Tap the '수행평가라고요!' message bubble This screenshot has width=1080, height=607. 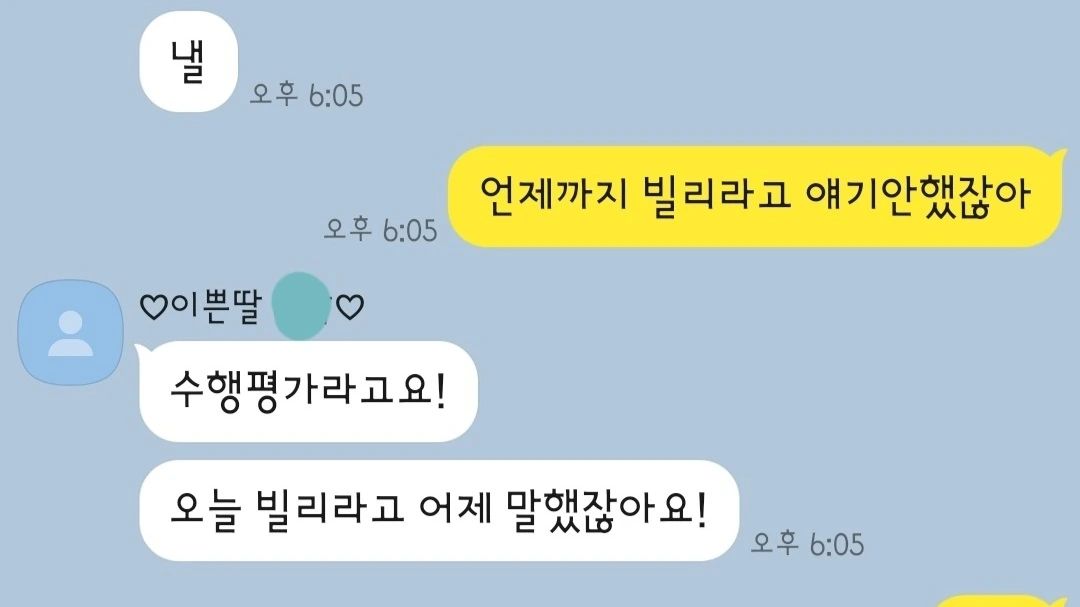coord(308,391)
